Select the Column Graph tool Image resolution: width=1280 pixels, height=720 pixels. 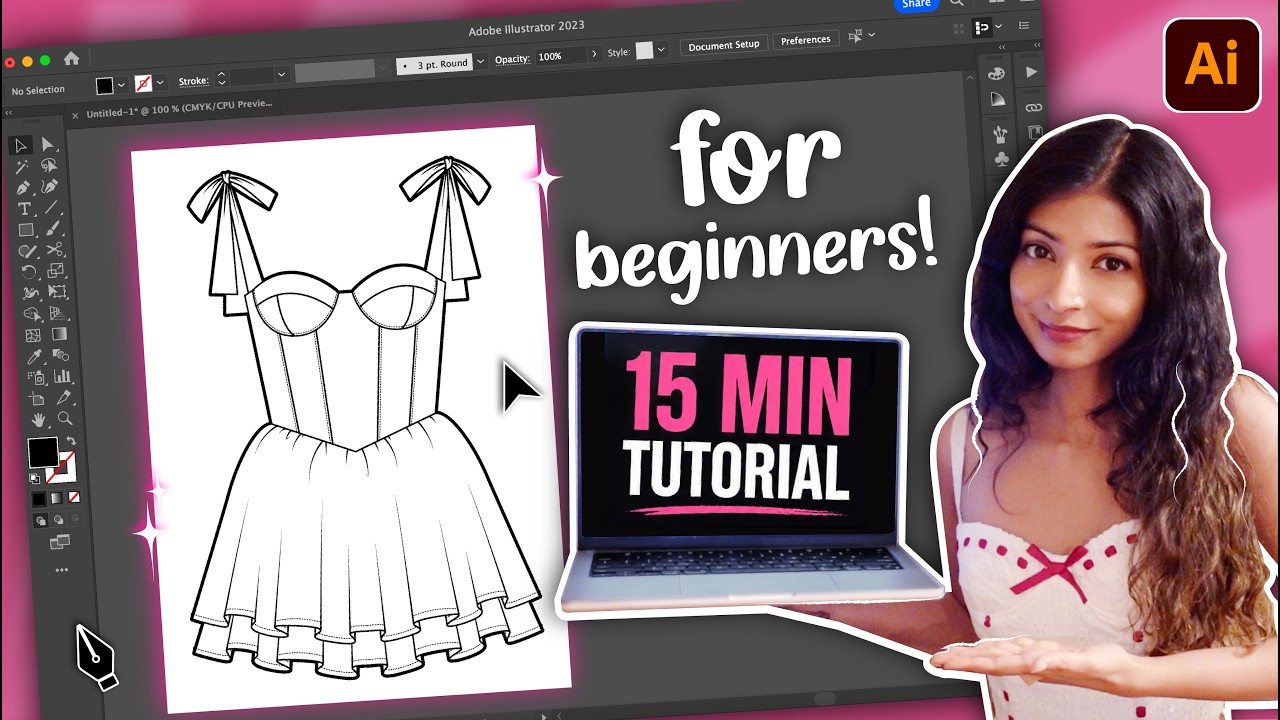click(63, 377)
